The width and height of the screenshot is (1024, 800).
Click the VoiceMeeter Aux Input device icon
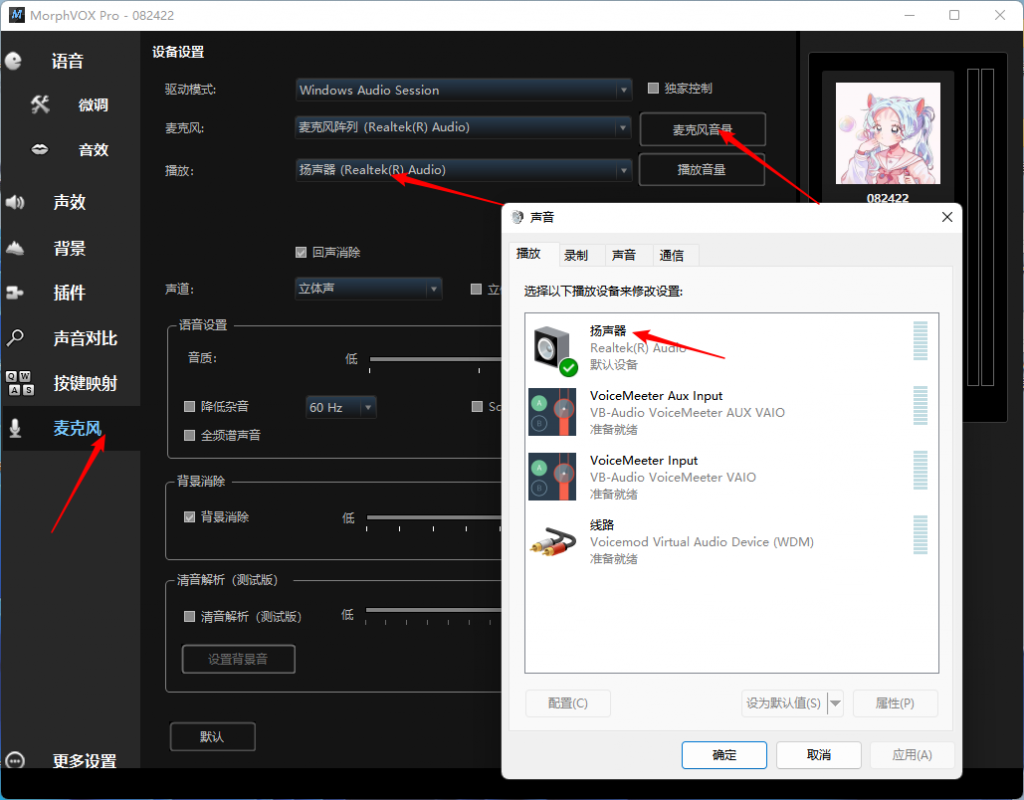pos(552,412)
